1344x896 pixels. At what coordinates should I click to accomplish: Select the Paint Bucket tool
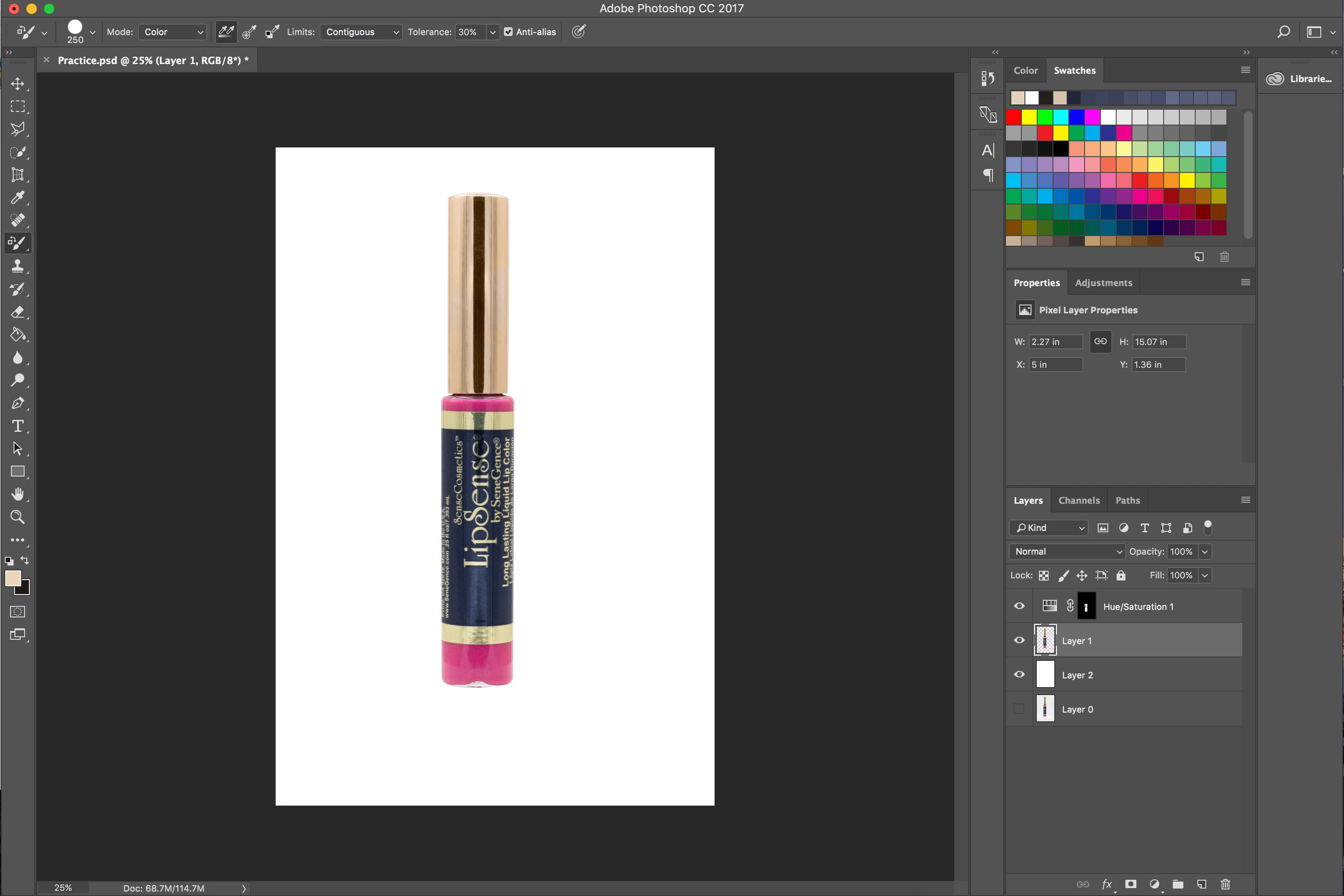point(18,334)
